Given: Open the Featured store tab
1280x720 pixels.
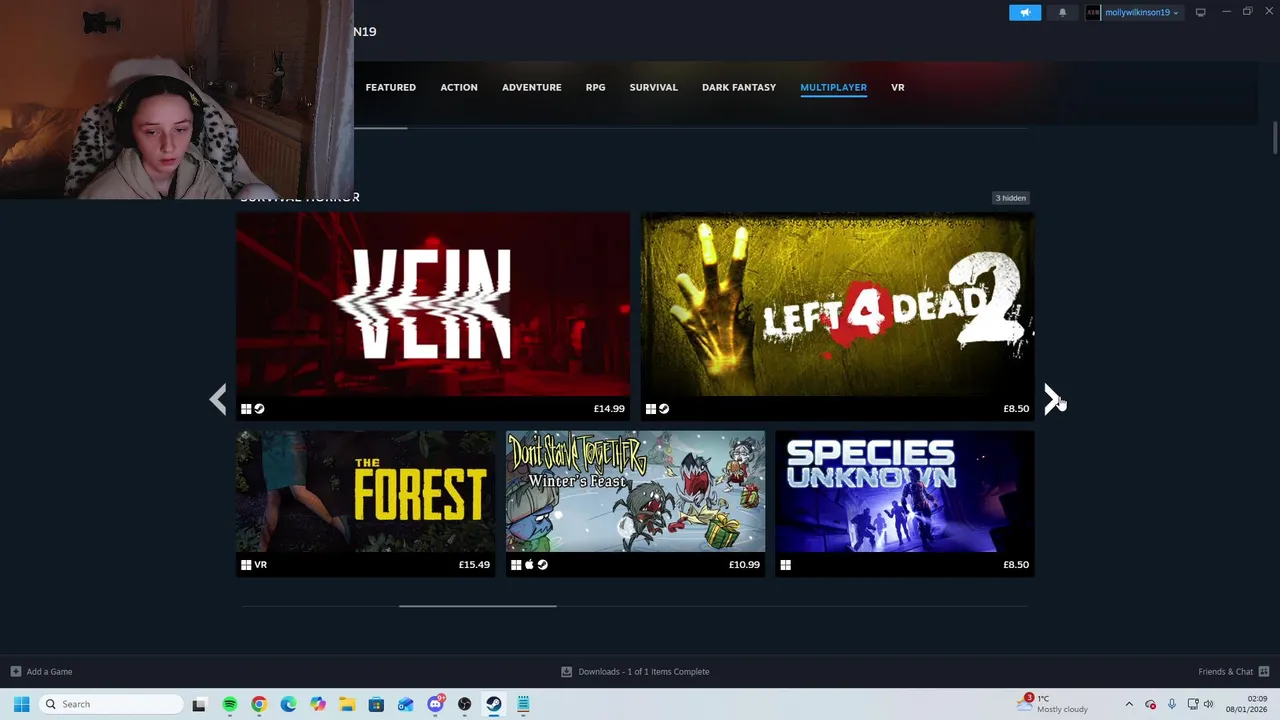Looking at the screenshot, I should point(391,87).
